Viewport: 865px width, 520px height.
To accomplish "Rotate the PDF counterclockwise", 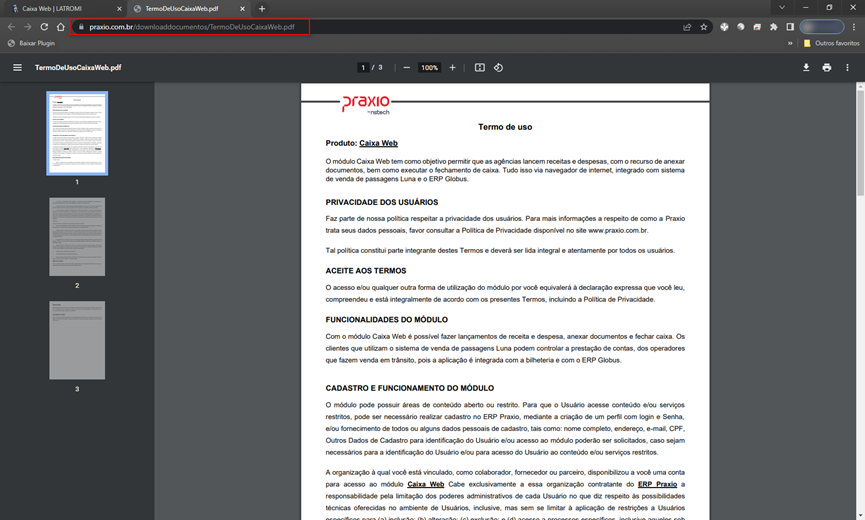I will 498,67.
